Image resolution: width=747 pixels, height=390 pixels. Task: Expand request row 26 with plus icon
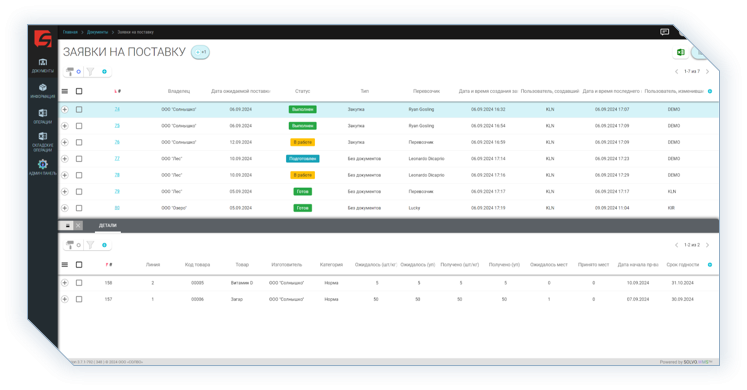click(x=65, y=142)
